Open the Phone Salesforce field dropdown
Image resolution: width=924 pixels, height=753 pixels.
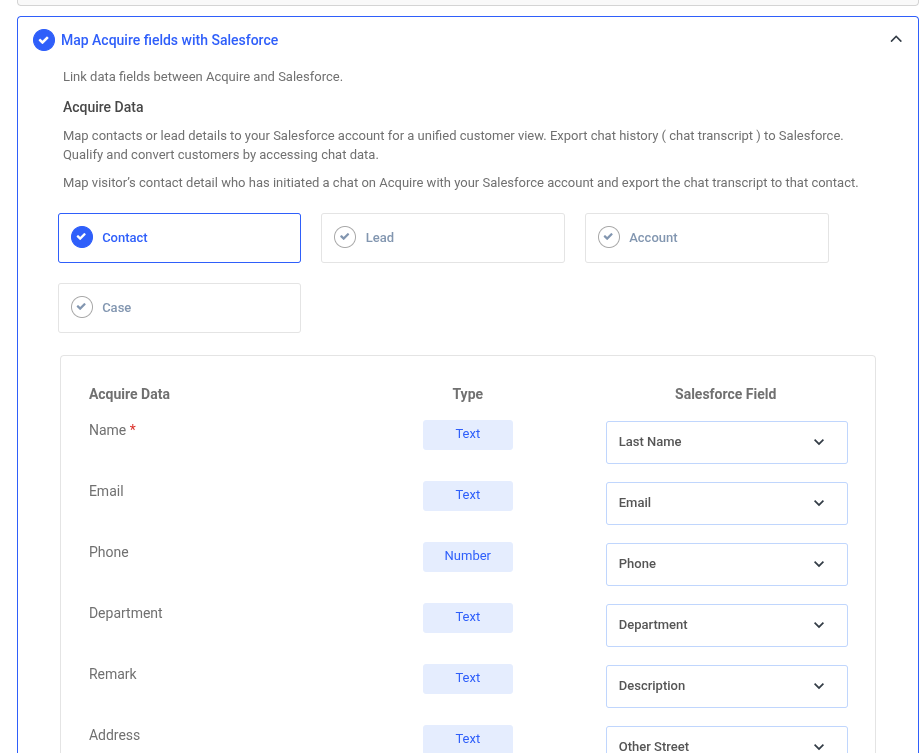point(726,564)
